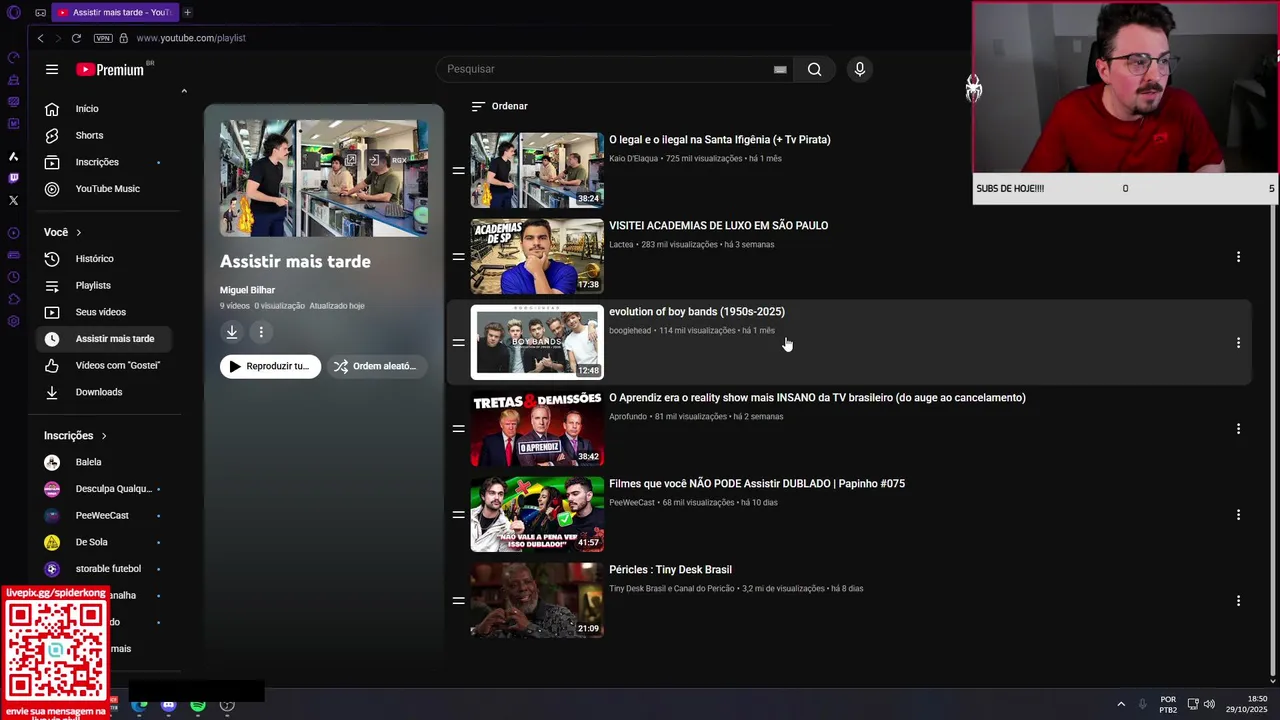Open title 'evolution of boy bands (1950s-2025)'
Screen dimensions: 1280x720
click(697, 312)
